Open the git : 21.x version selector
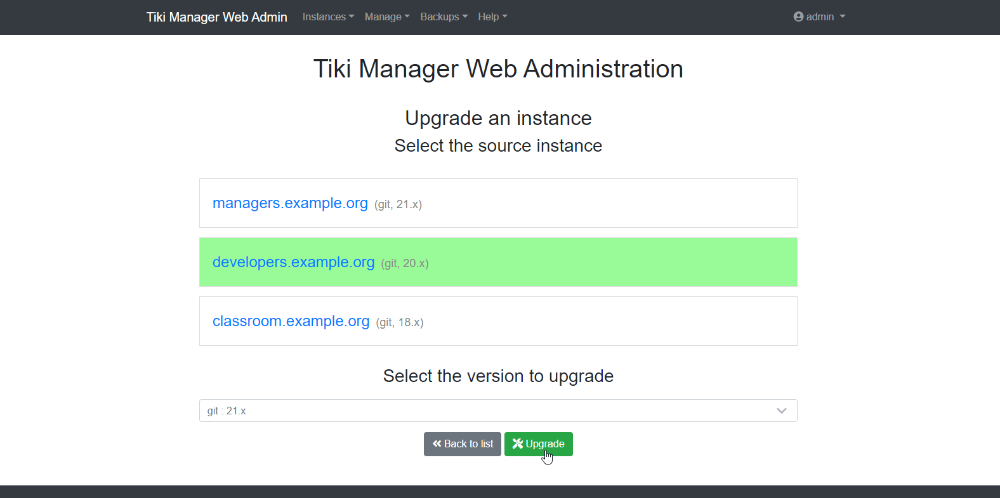Screen dimensions: 1000x498 498,411
